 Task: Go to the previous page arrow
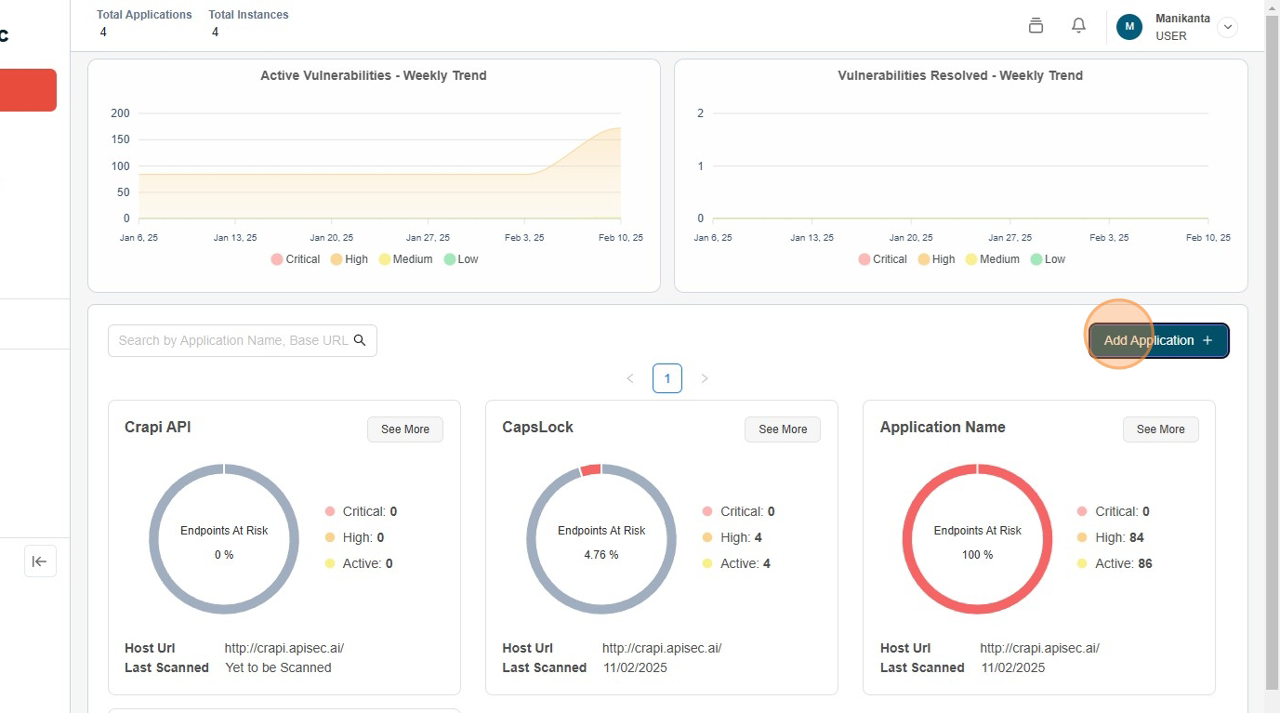[x=630, y=378]
